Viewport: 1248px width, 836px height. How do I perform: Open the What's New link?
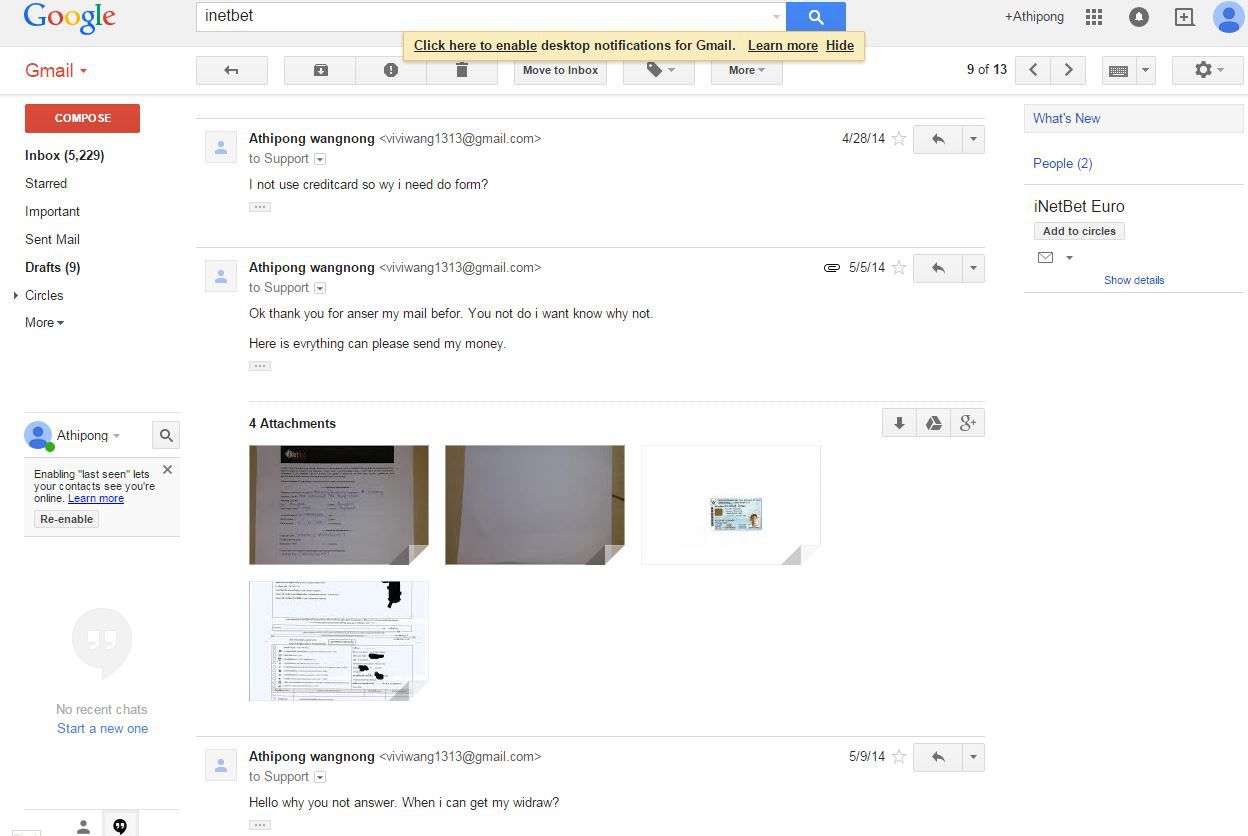pos(1066,118)
